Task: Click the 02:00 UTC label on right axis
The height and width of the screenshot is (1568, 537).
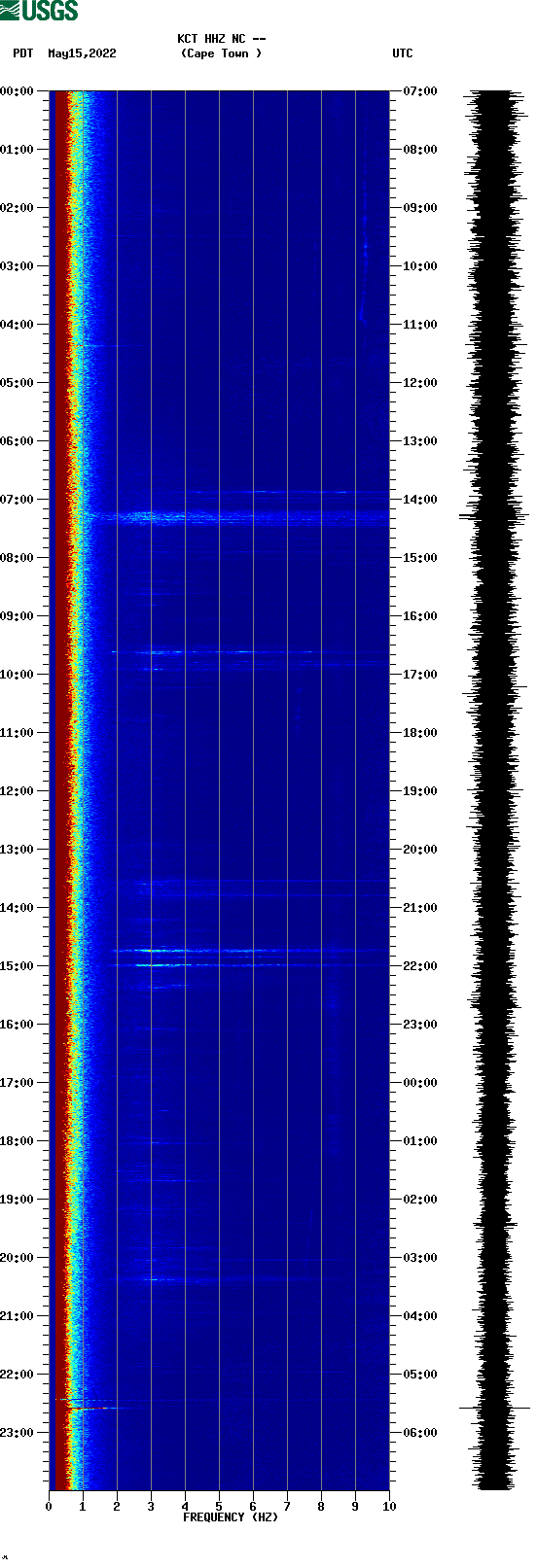Action: click(x=420, y=1200)
